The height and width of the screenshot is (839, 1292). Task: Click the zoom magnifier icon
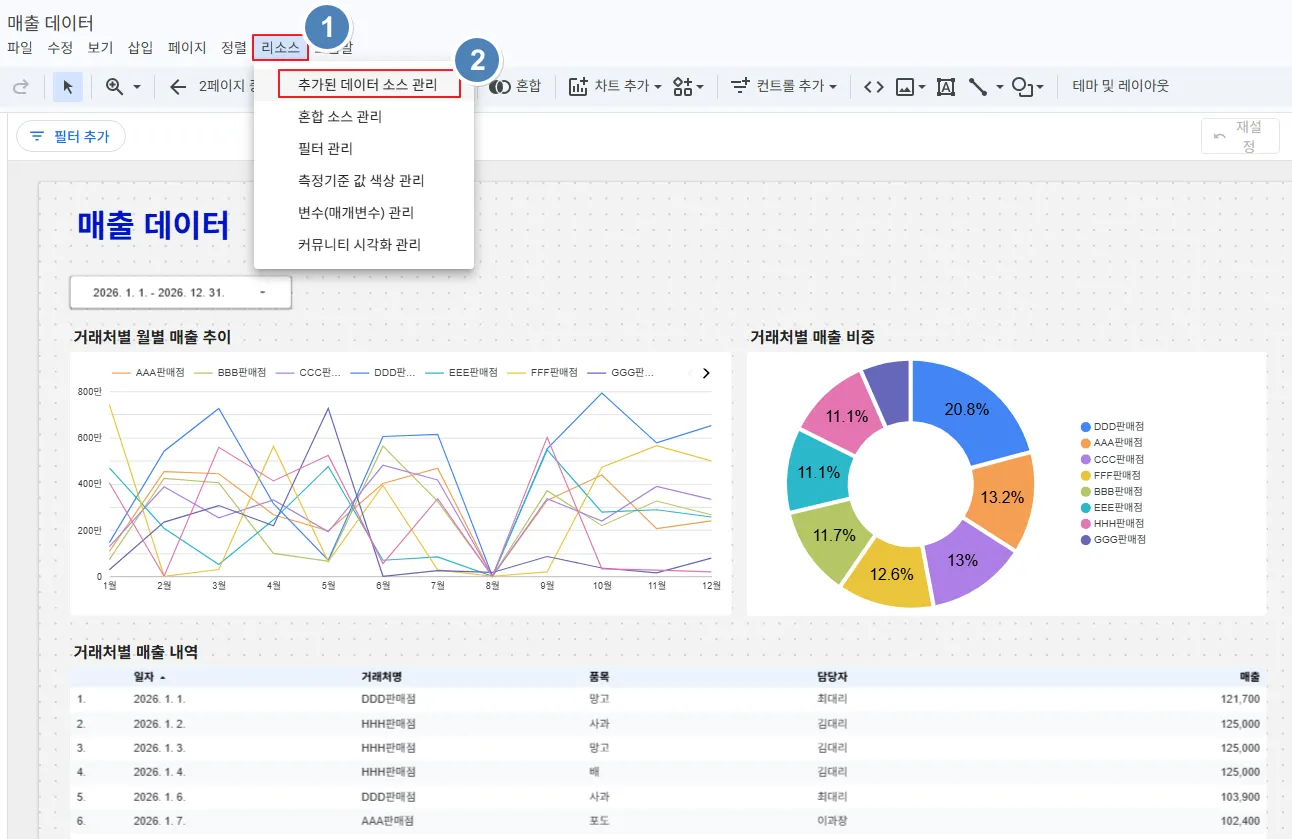(115, 87)
